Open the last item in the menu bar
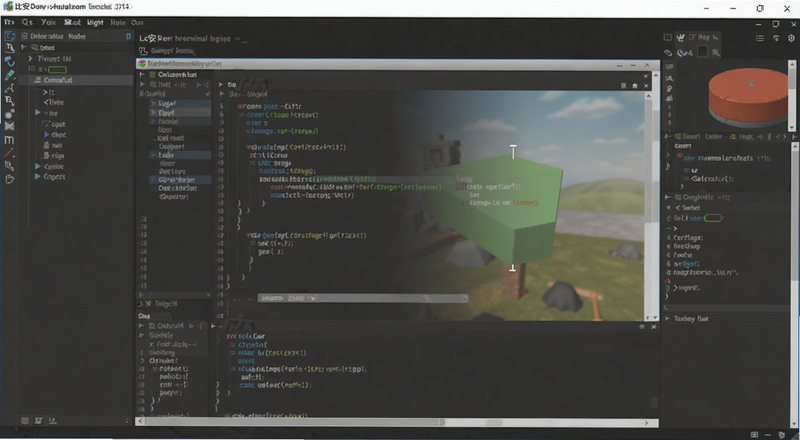The width and height of the screenshot is (800, 440). pos(137,22)
